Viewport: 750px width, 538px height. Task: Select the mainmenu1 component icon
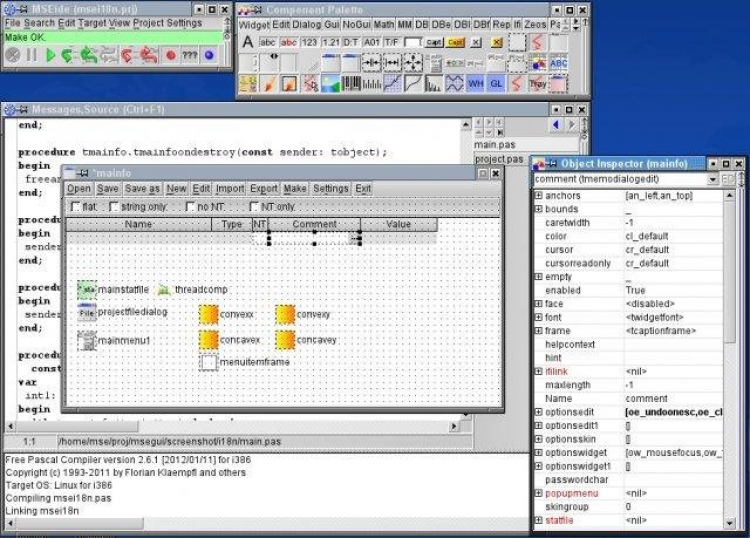pos(87,341)
